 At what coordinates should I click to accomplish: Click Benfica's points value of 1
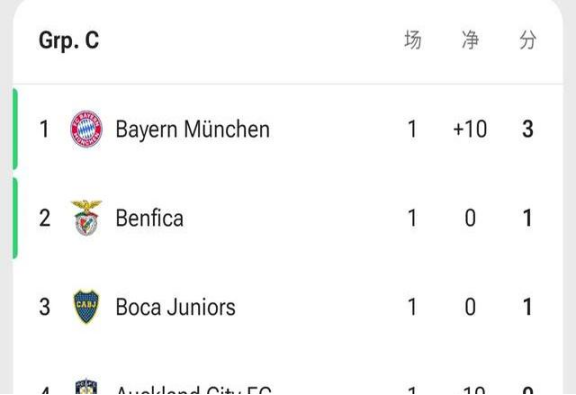click(528, 218)
